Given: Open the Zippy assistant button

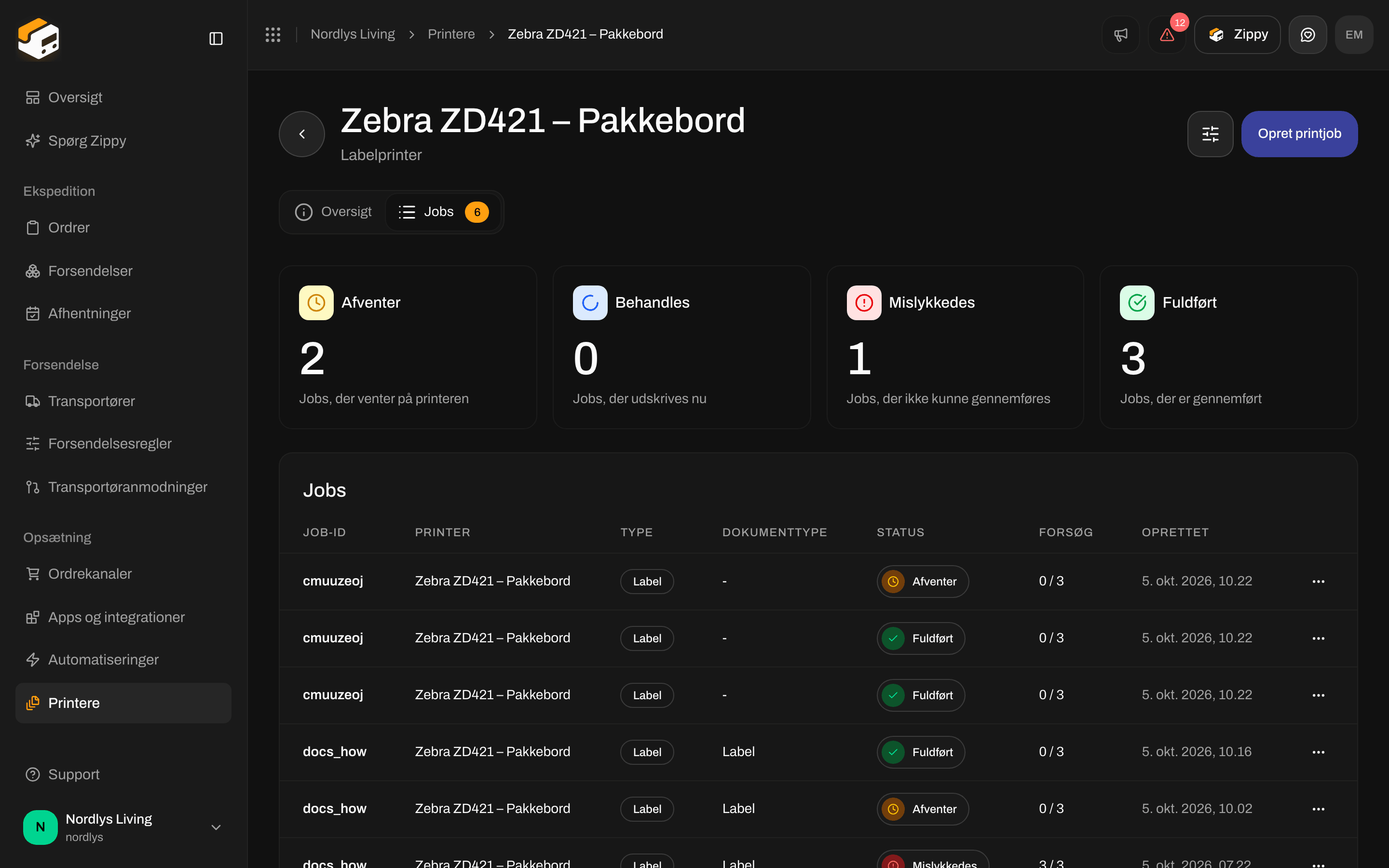Looking at the screenshot, I should (1238, 34).
